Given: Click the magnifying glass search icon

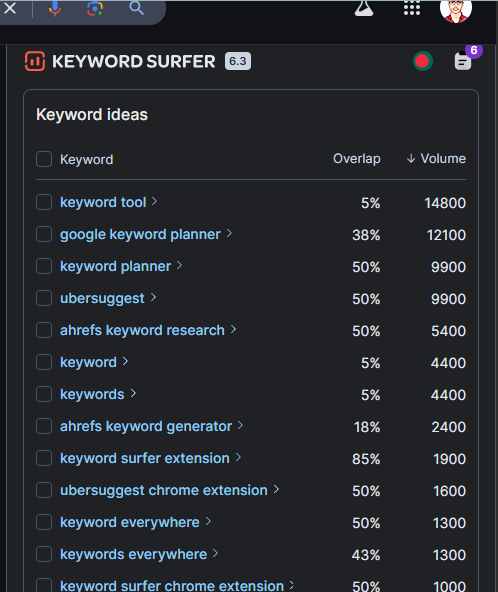Looking at the screenshot, I should click(x=136, y=8).
